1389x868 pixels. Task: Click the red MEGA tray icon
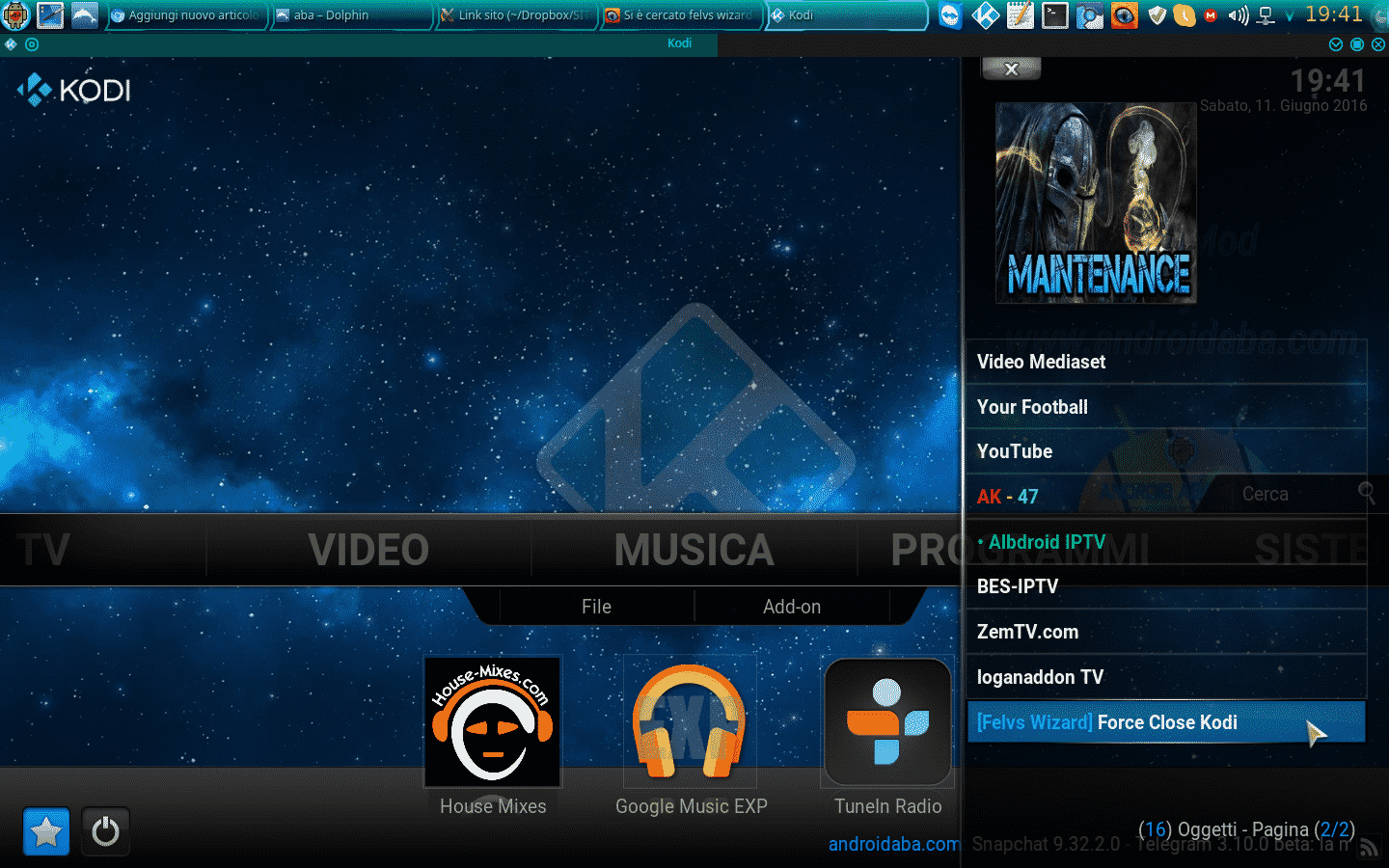coord(1211,15)
